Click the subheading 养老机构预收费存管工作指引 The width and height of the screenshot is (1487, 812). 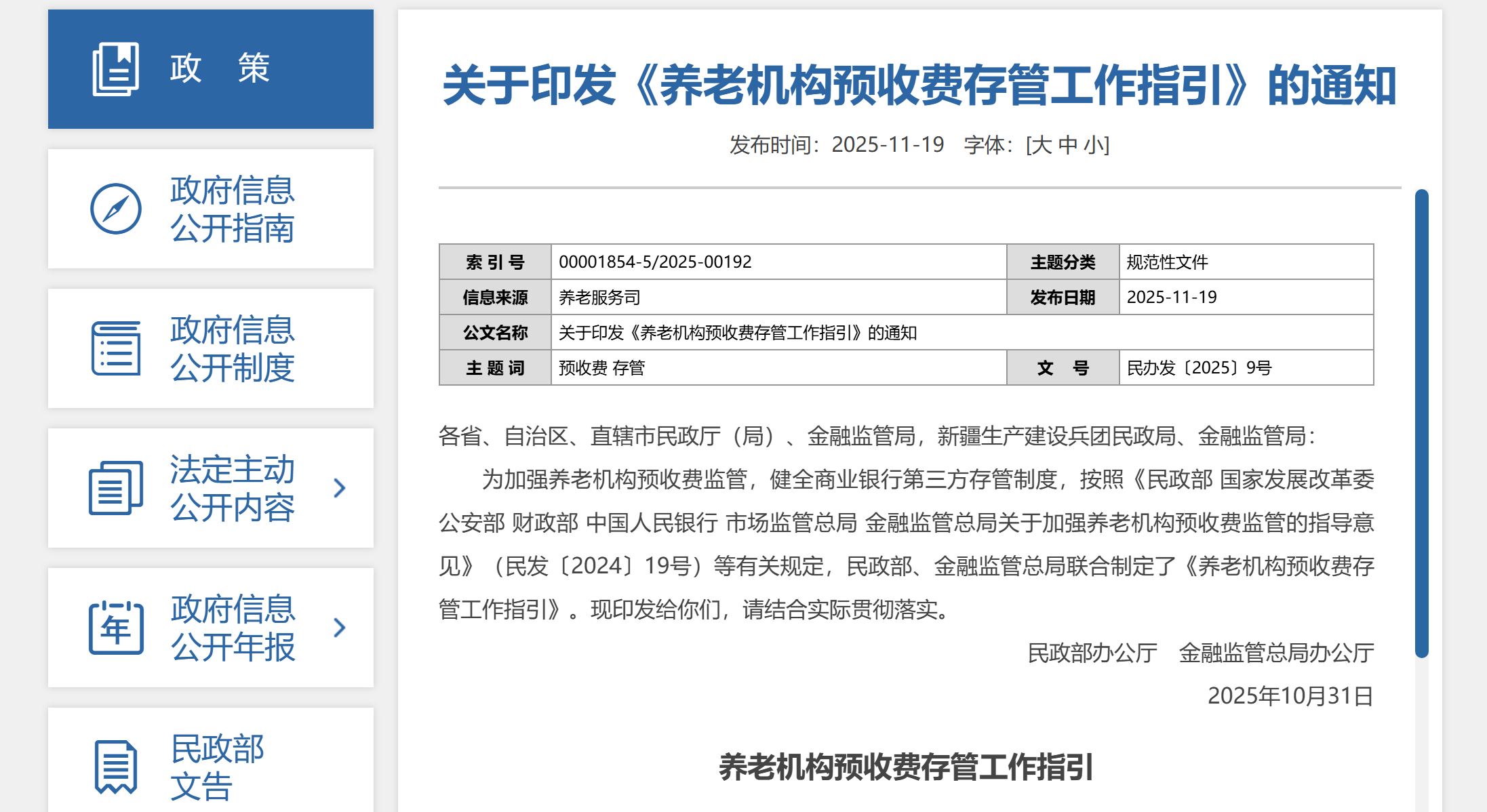(x=906, y=767)
